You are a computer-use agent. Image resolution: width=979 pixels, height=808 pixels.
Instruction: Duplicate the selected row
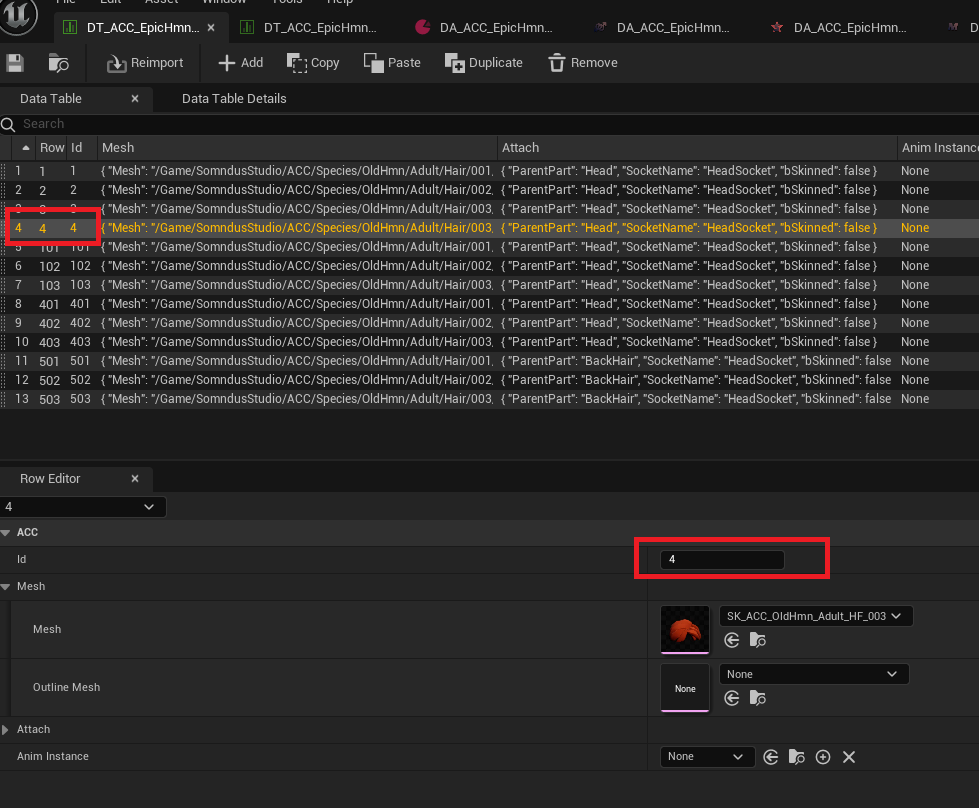coord(483,62)
